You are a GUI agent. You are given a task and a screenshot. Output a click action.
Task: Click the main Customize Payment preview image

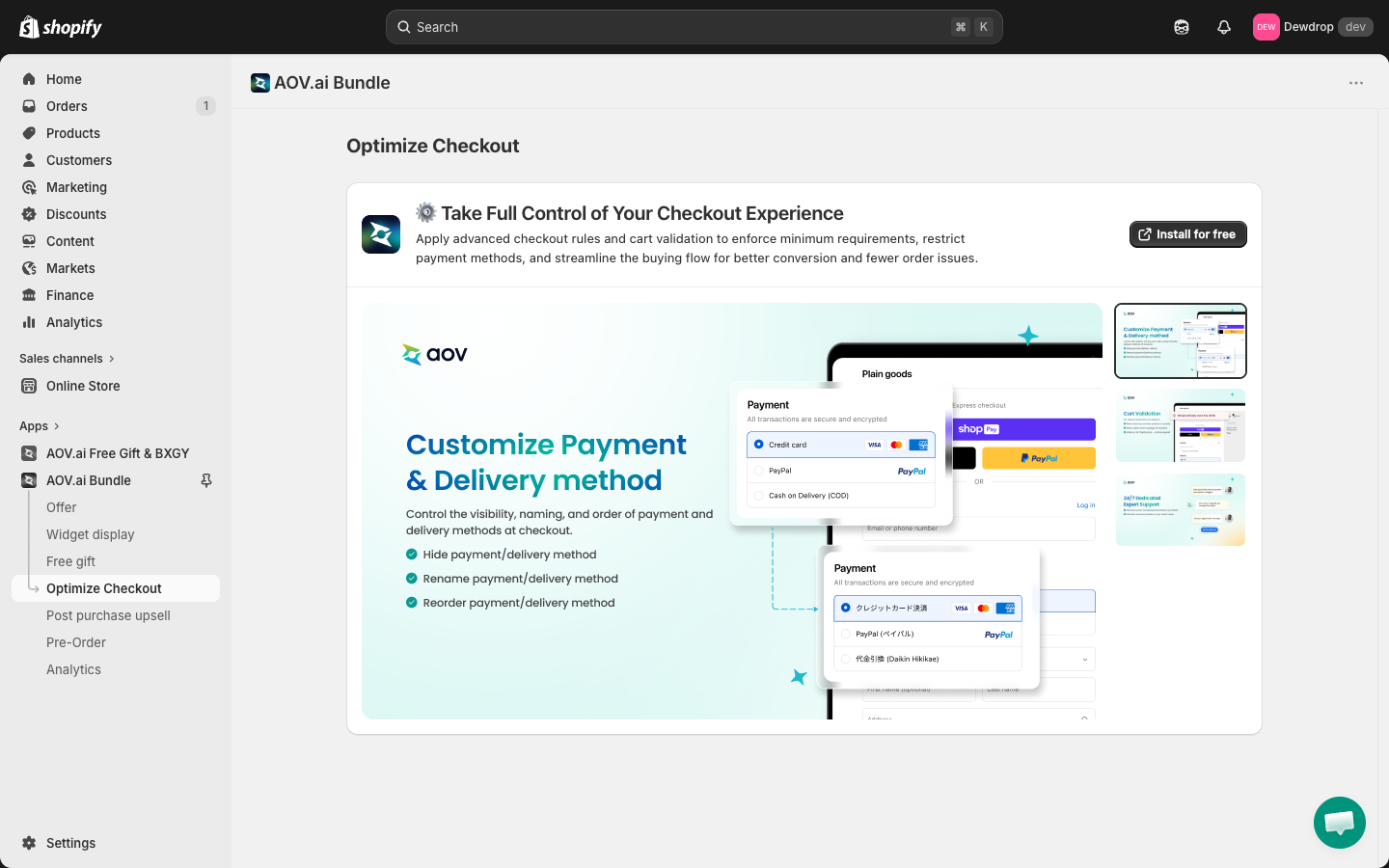(732, 511)
